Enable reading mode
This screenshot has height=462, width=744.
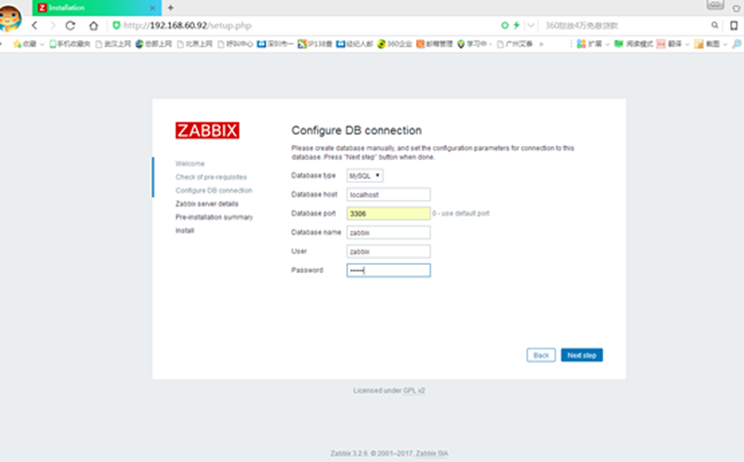tap(633, 44)
